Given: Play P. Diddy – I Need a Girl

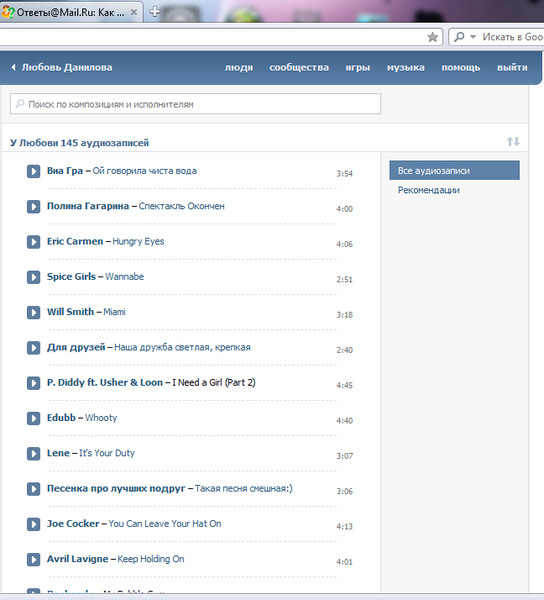Looking at the screenshot, I should pyautogui.click(x=33, y=383).
